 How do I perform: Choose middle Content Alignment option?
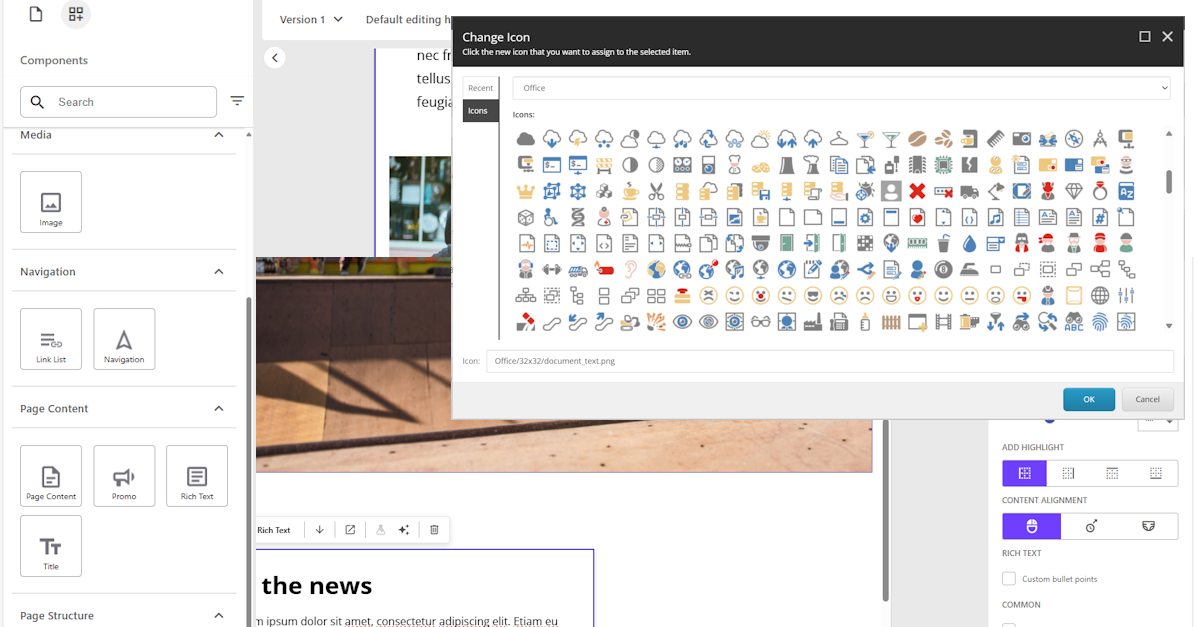1091,526
